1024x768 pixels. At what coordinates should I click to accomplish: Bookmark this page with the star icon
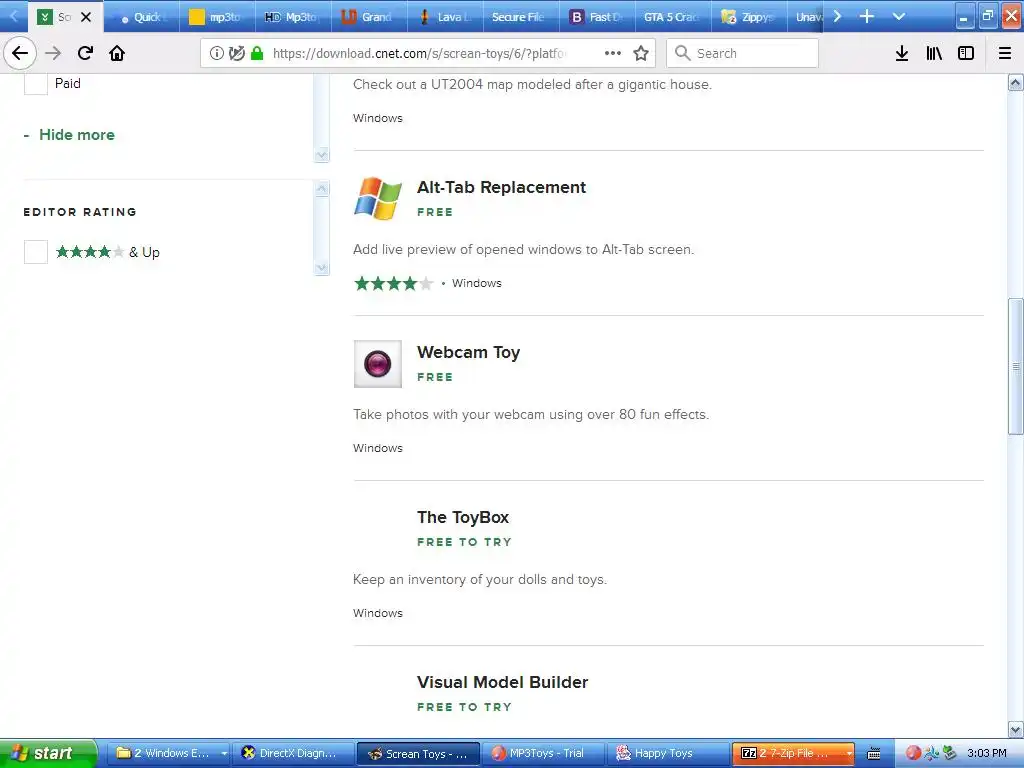click(641, 53)
